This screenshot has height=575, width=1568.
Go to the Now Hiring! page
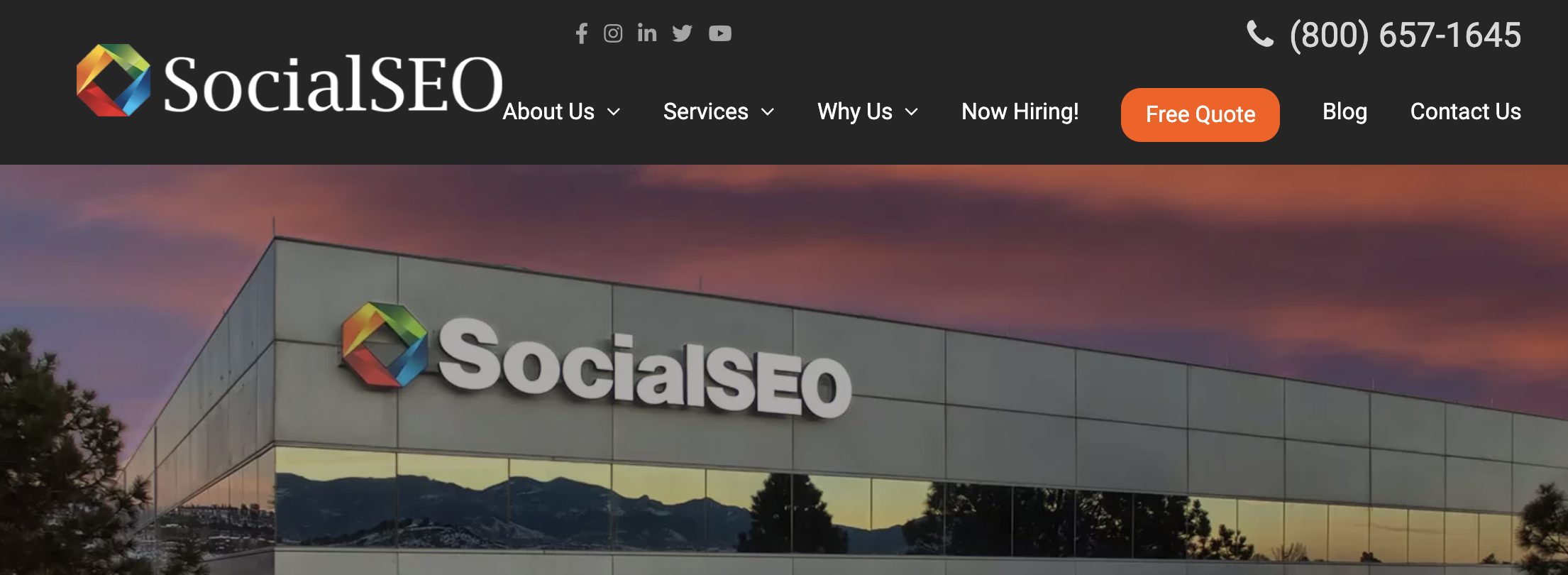pos(1020,111)
